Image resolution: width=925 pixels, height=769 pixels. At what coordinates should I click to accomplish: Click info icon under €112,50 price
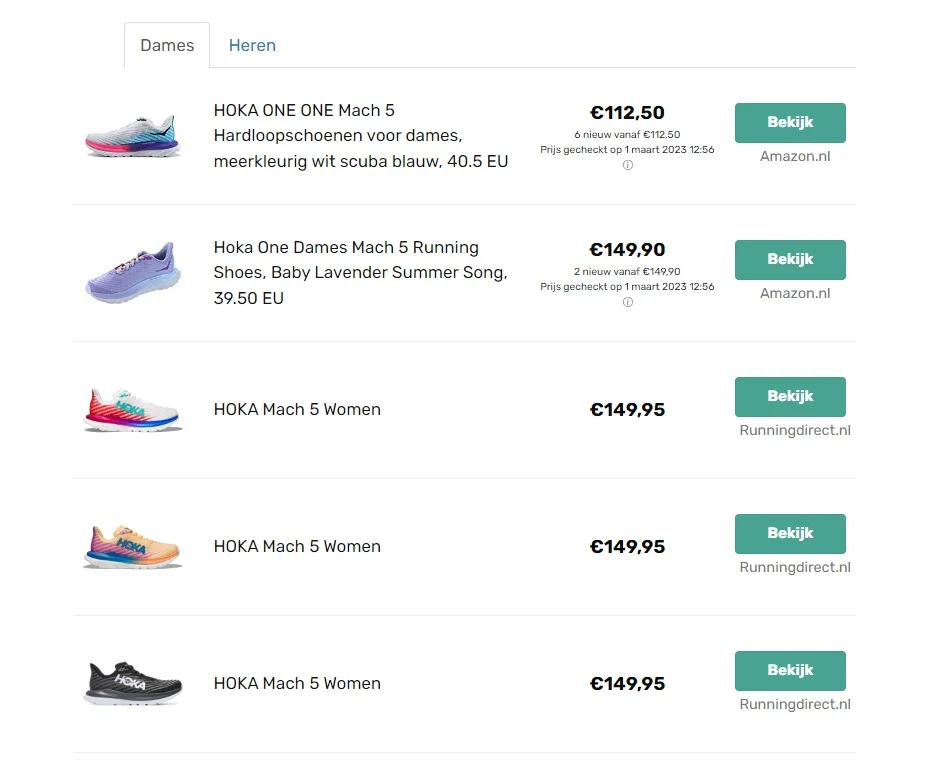(x=628, y=166)
